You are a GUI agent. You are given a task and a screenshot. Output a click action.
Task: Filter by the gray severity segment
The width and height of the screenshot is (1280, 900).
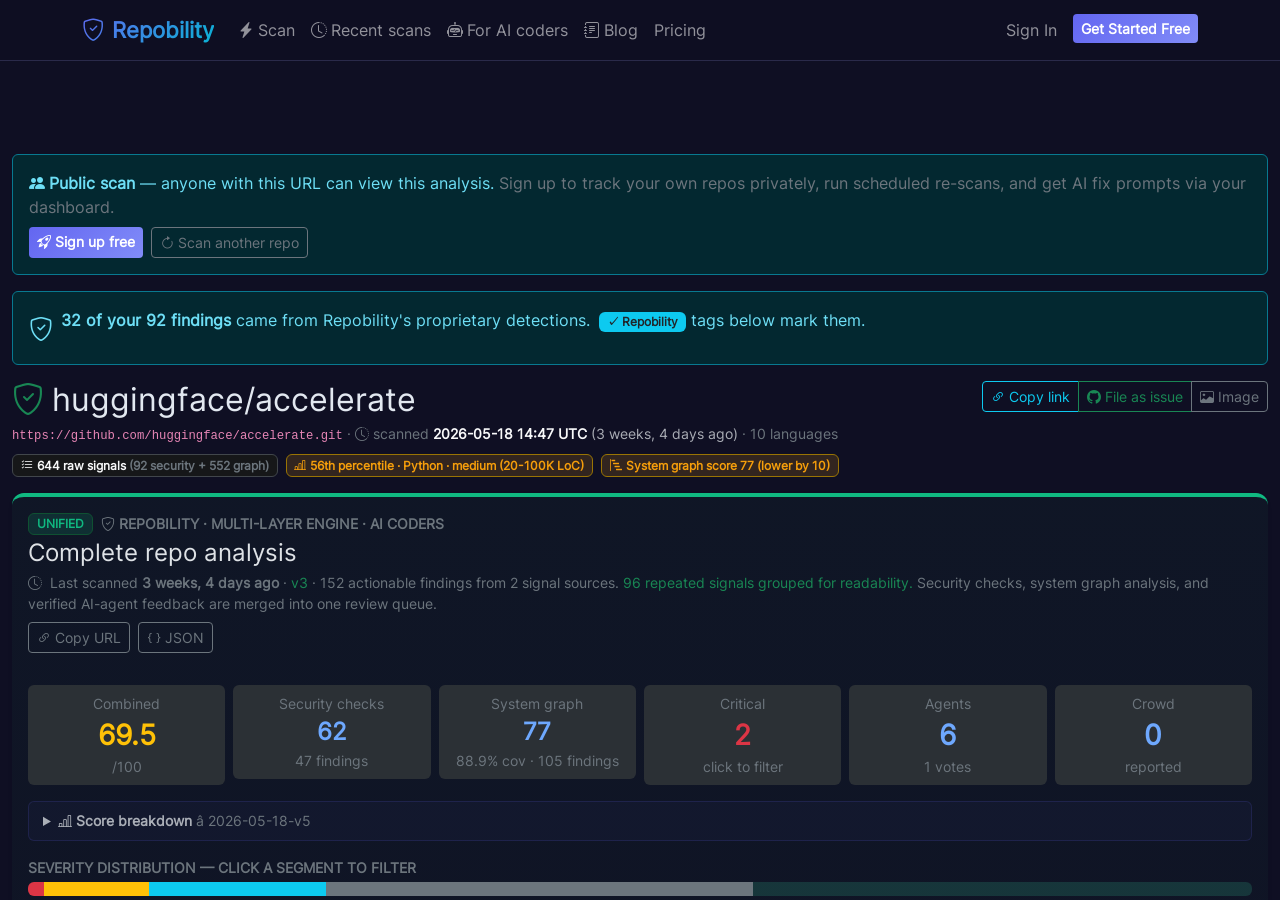539,889
